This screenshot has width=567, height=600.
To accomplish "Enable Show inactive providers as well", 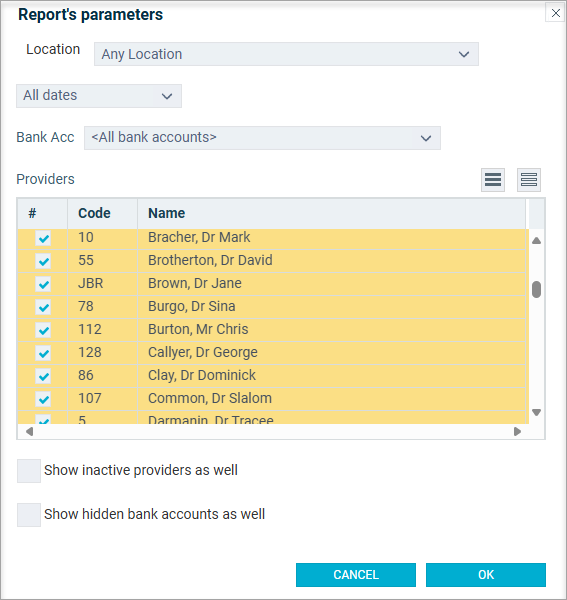I will point(29,471).
